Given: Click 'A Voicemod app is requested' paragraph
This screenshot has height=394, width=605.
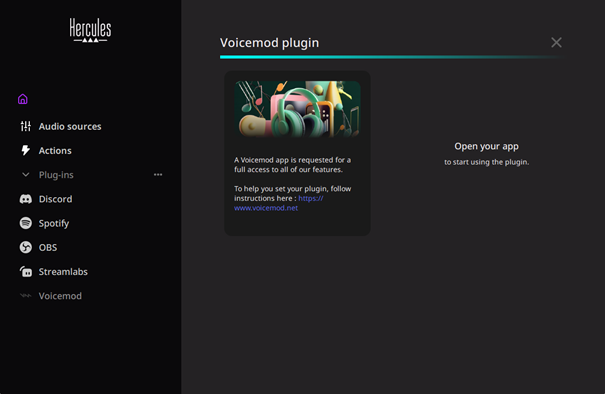Looking at the screenshot, I should [x=292, y=165].
